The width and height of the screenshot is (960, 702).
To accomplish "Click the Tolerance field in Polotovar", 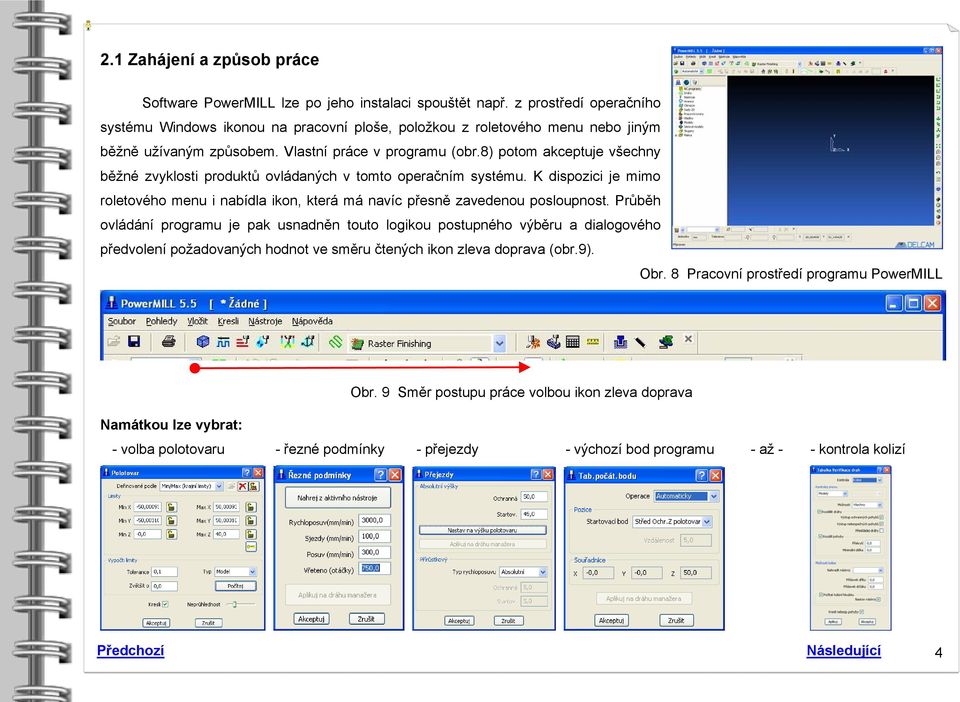I will tap(164, 572).
